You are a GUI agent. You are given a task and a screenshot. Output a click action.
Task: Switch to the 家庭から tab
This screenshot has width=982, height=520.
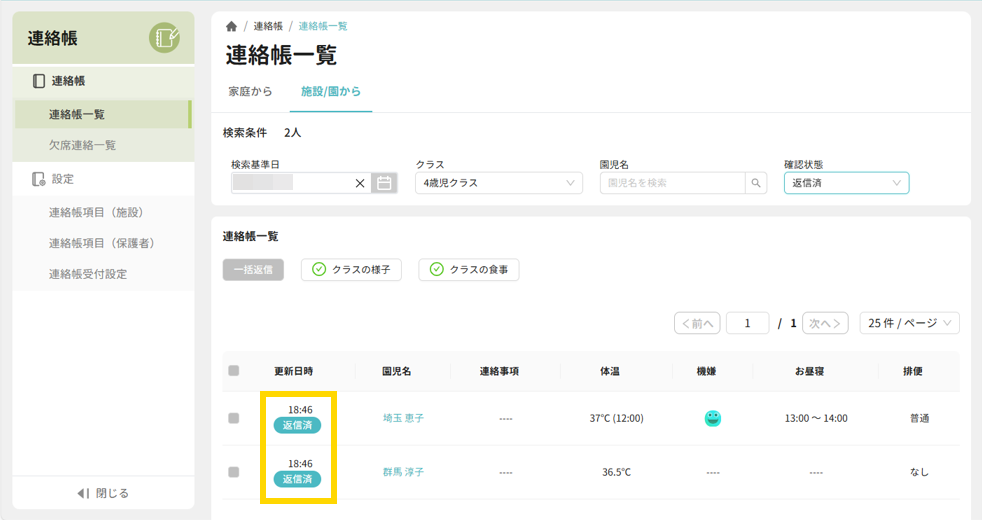click(250, 92)
